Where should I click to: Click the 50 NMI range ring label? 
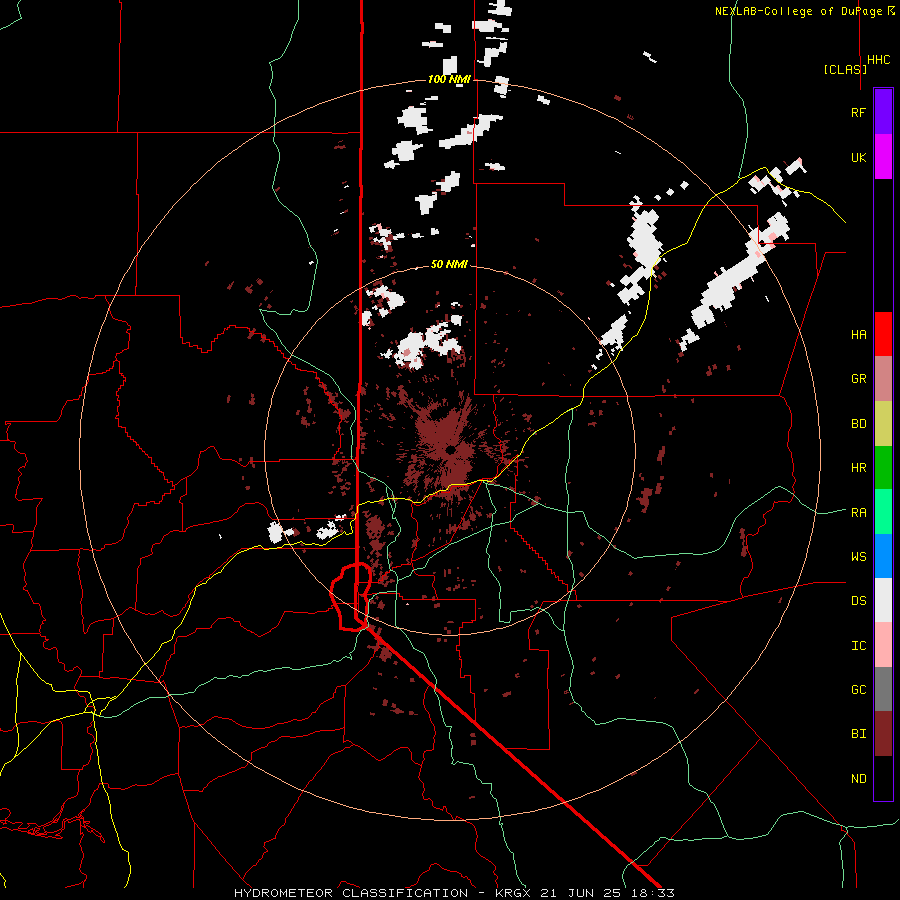click(x=449, y=264)
